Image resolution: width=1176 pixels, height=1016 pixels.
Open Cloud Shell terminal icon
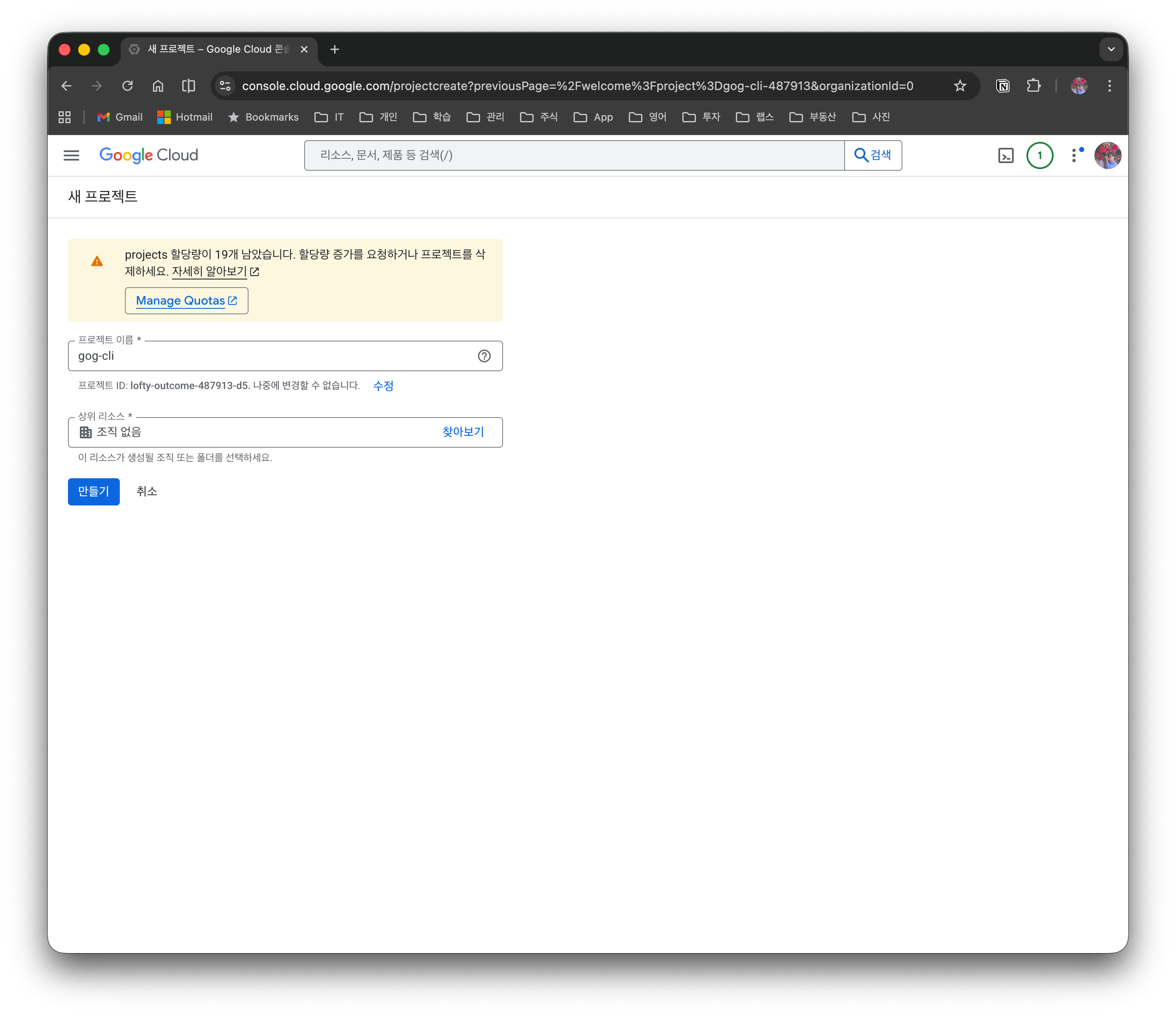(1005, 155)
